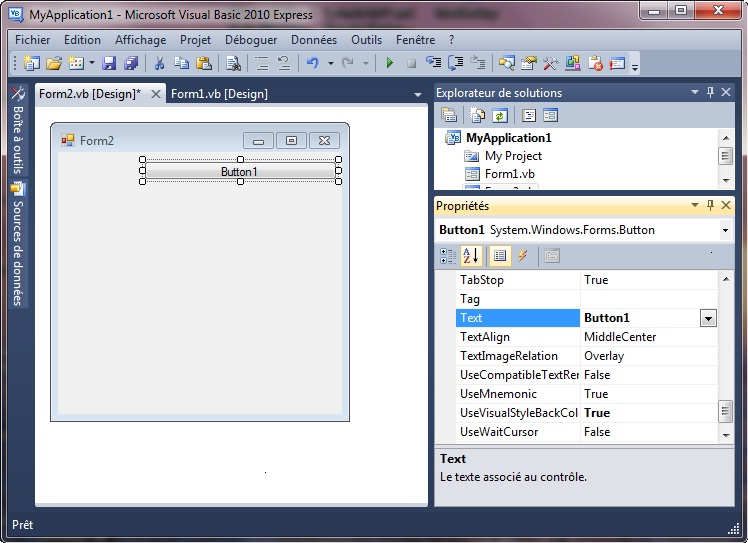Open Solution Explorer window position menu arrow

[695, 92]
